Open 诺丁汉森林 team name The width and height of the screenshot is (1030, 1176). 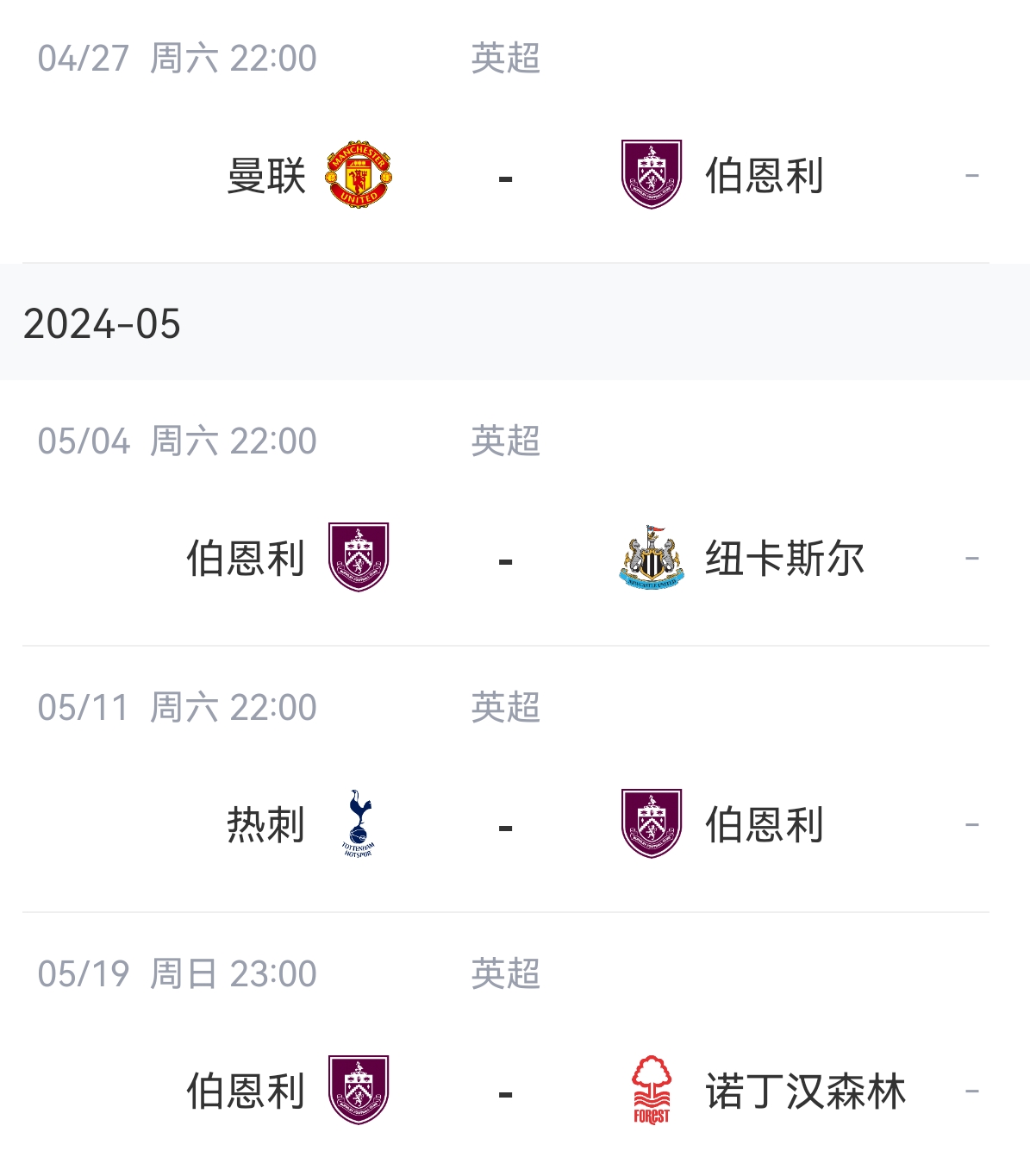(x=806, y=1092)
